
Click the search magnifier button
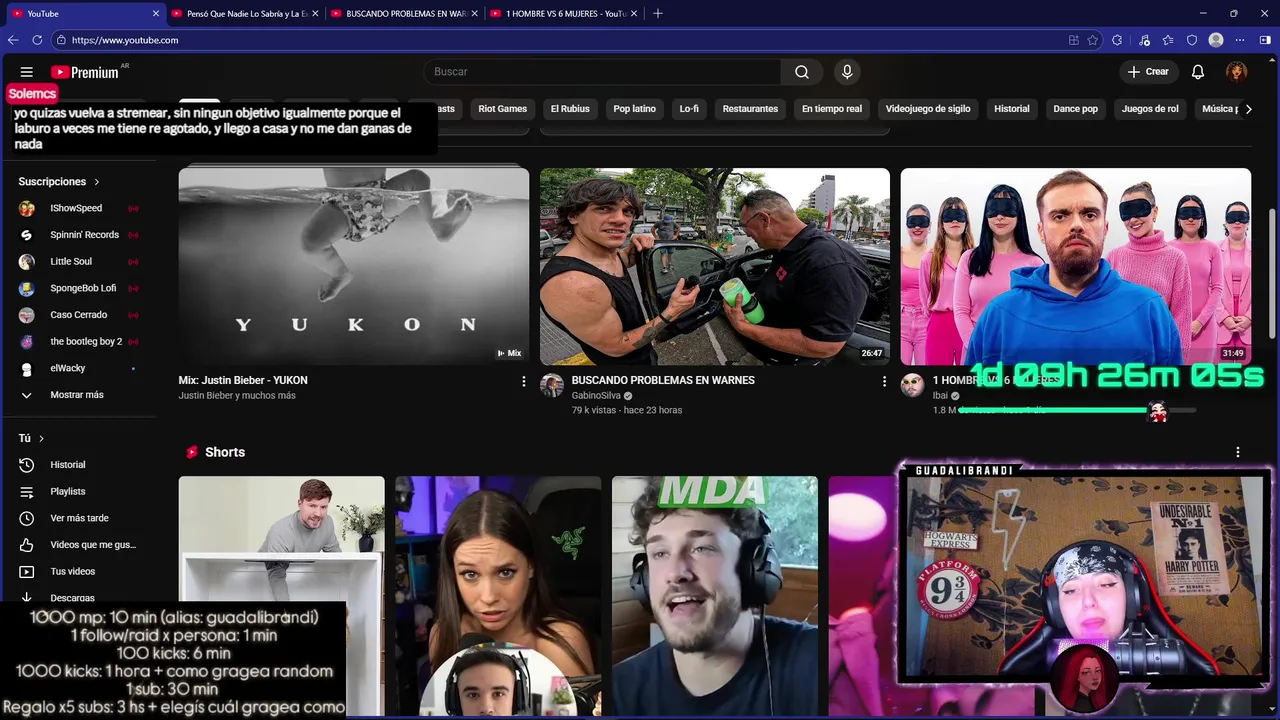pos(802,72)
